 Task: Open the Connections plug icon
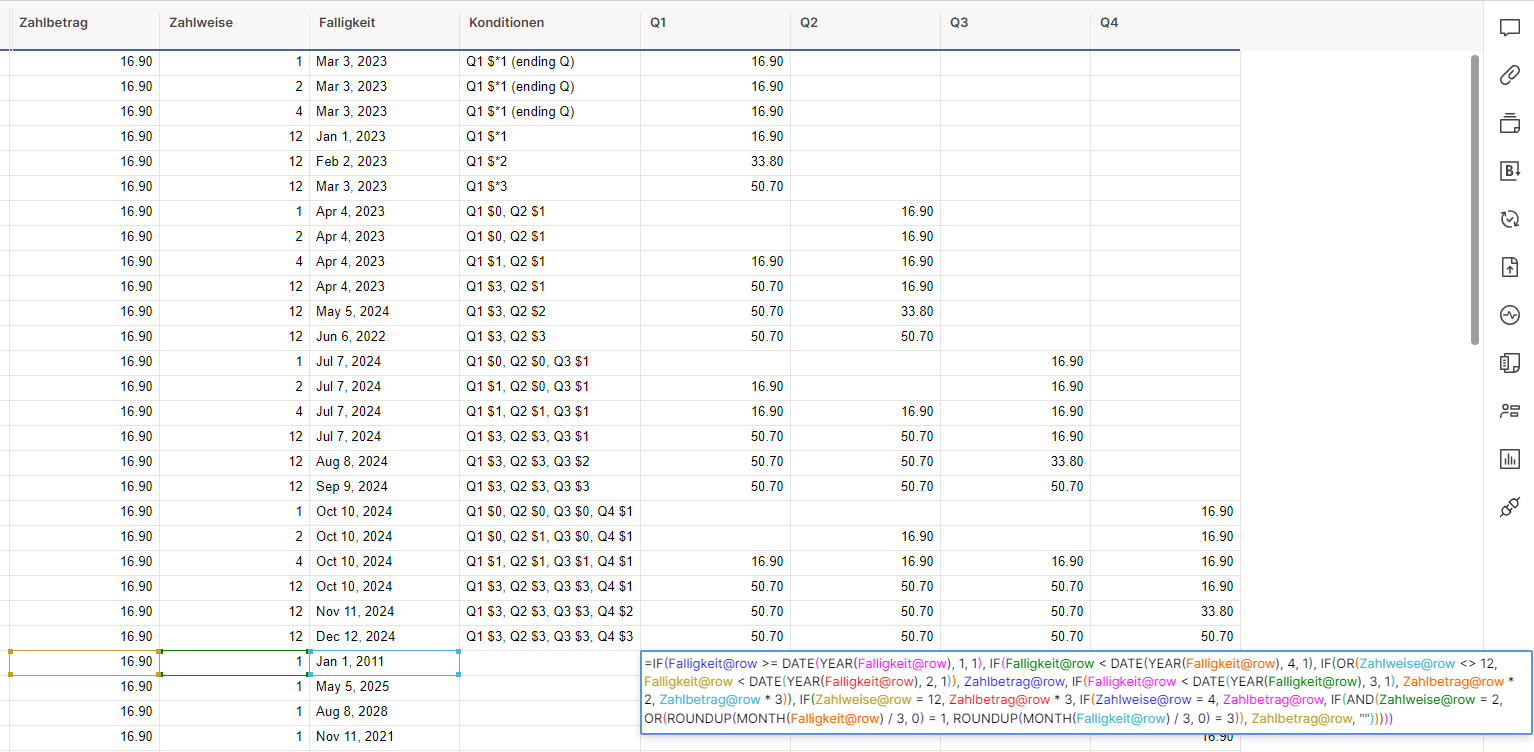1509,507
